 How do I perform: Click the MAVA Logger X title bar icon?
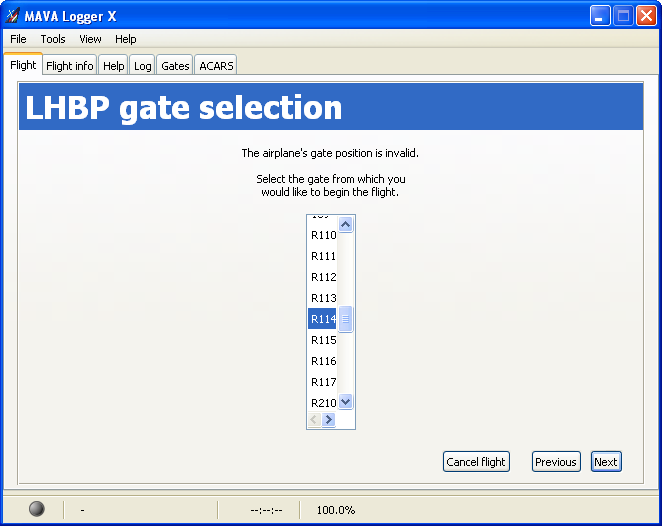(13, 16)
